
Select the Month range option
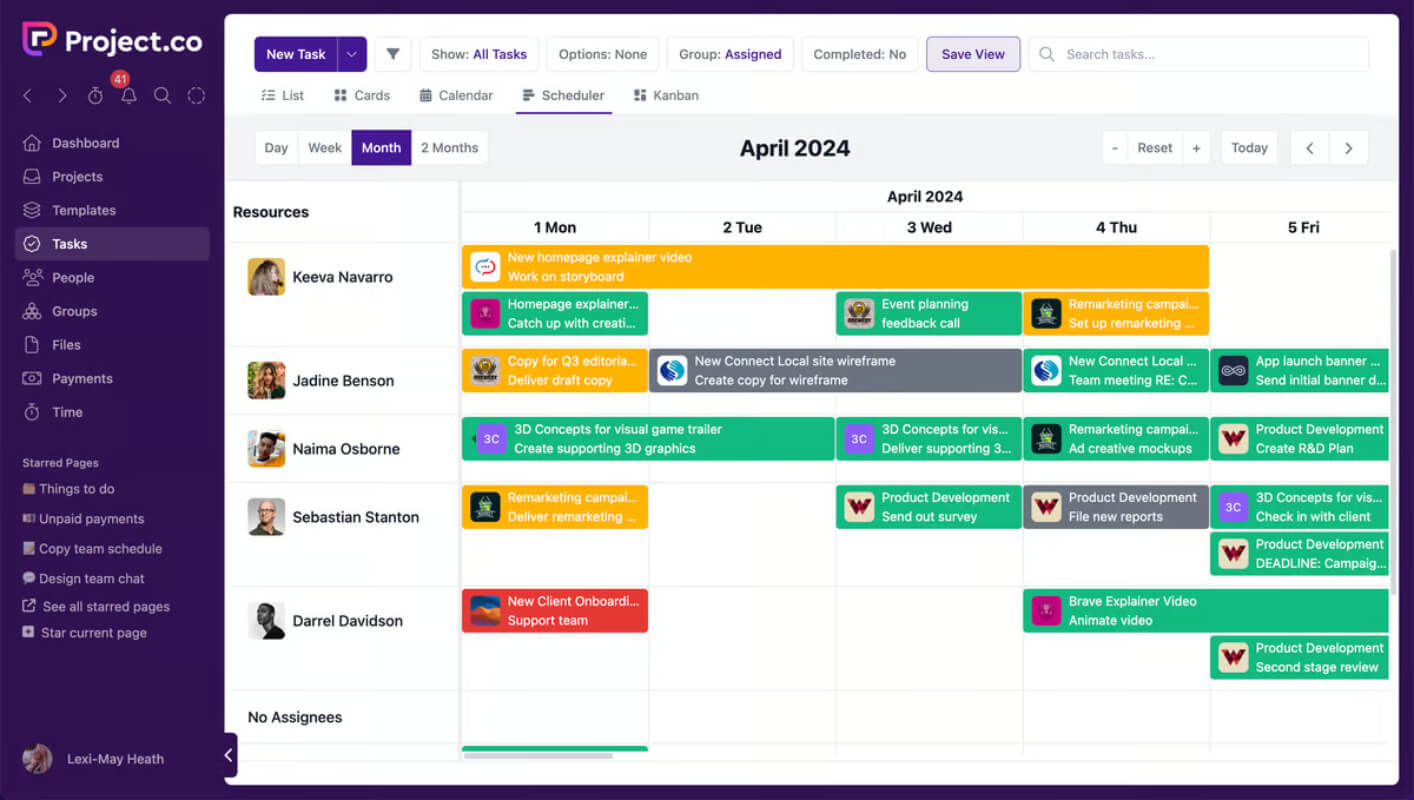coord(381,148)
